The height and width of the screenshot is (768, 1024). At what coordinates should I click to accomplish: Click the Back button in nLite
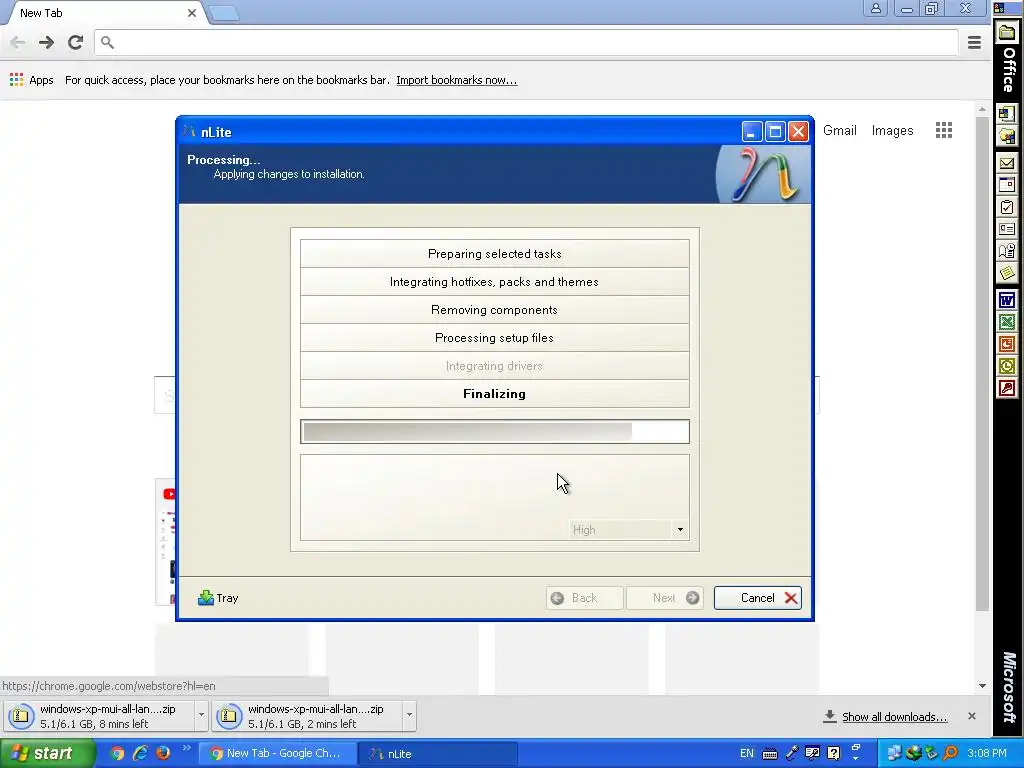[584, 598]
